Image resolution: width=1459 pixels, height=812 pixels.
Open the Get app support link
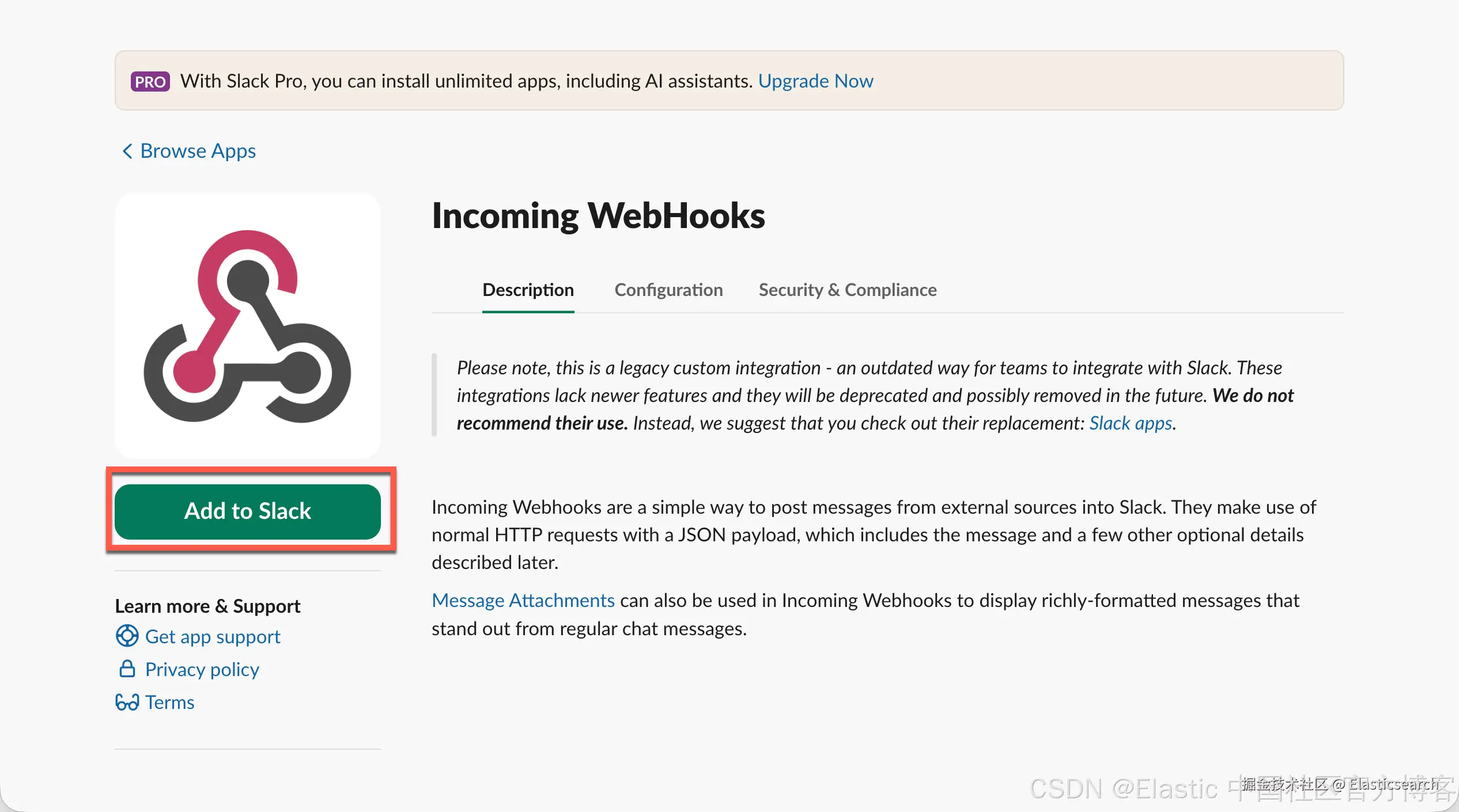click(213, 637)
